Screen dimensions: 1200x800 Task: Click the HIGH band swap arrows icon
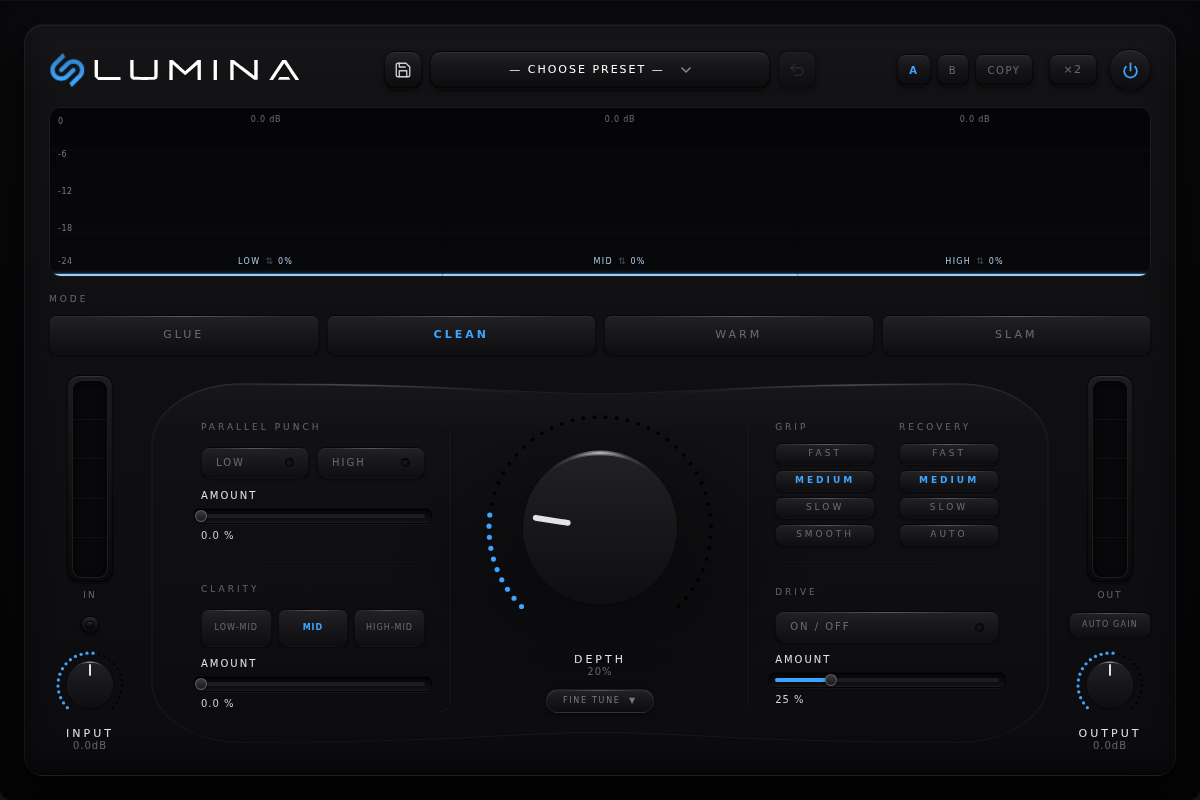pyautogui.click(x=980, y=261)
